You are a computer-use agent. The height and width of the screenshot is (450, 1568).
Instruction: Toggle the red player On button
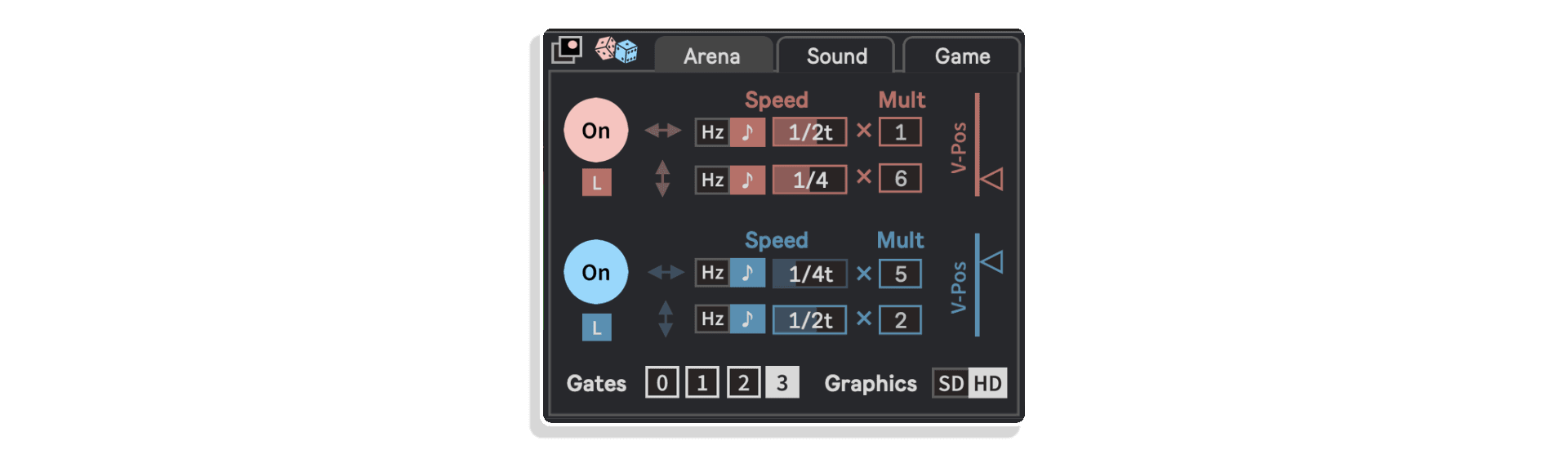point(596,131)
